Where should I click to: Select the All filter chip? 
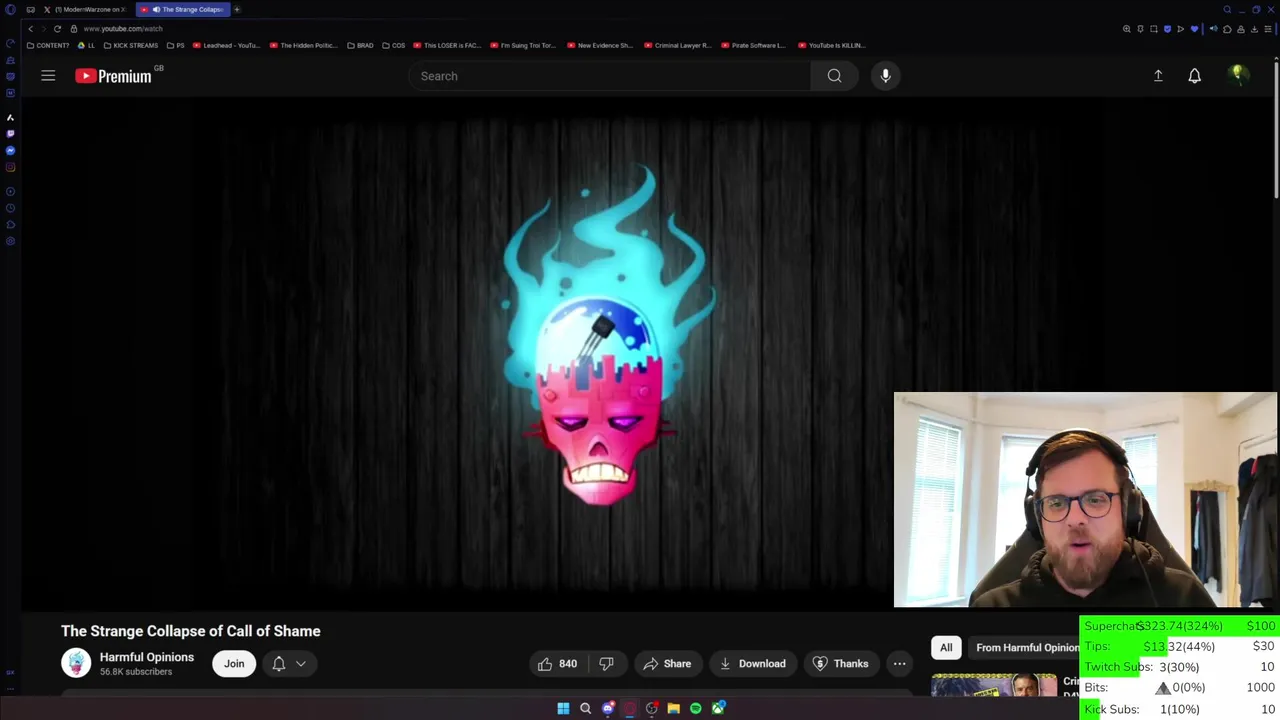click(946, 648)
